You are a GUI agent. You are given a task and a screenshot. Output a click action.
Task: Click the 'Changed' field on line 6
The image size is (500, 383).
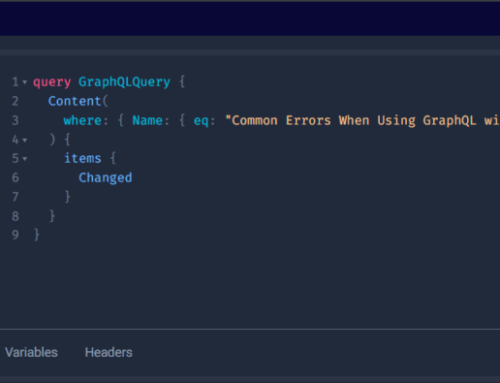click(x=105, y=178)
